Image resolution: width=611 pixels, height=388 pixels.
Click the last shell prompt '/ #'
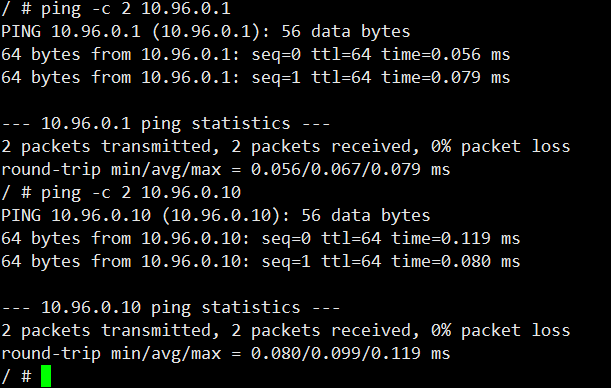[x=16, y=376]
